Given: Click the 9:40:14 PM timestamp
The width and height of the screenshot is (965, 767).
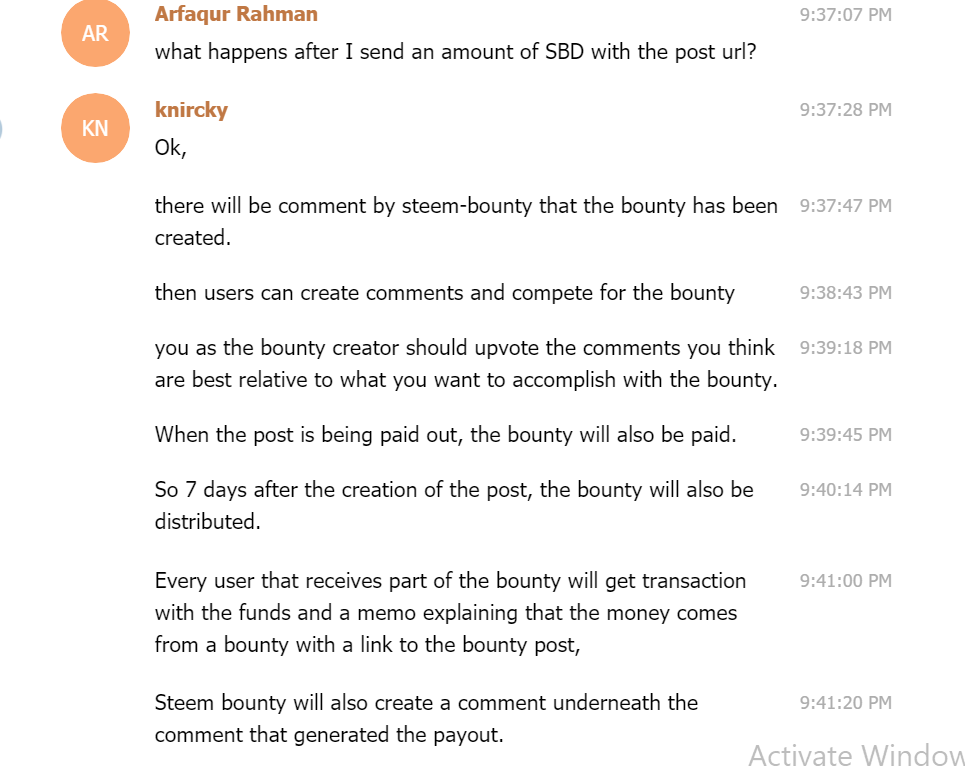Looking at the screenshot, I should 845,490.
